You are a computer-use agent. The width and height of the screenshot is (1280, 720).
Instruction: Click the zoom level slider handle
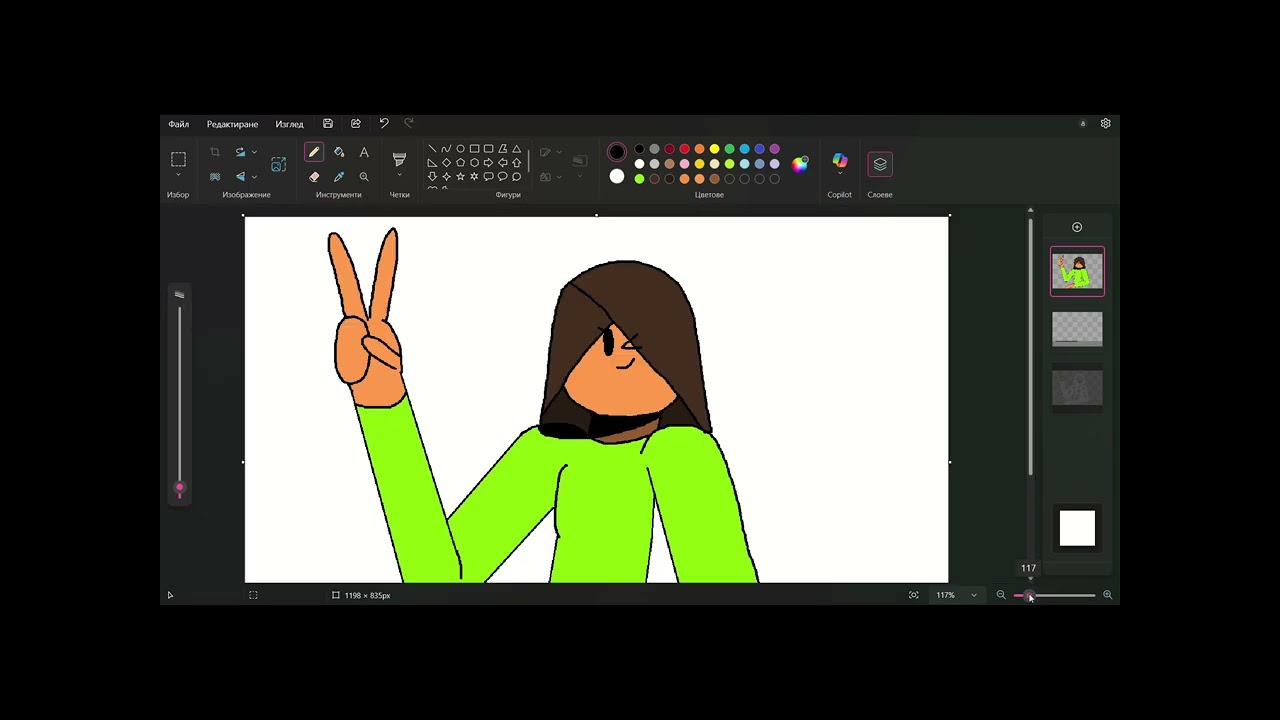[1029, 595]
